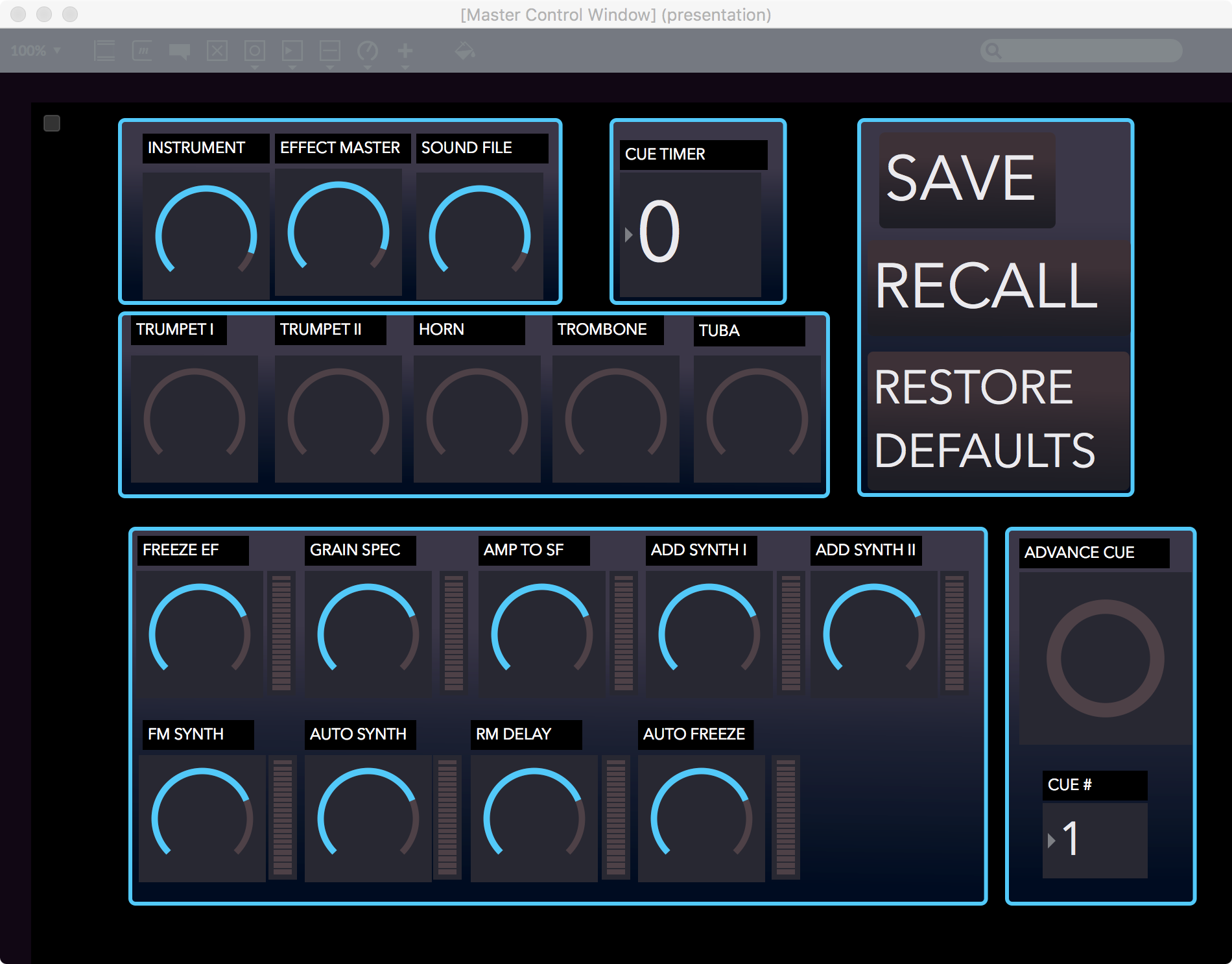The width and height of the screenshot is (1232, 964).
Task: Click the RECALL button
Action: coord(999,287)
